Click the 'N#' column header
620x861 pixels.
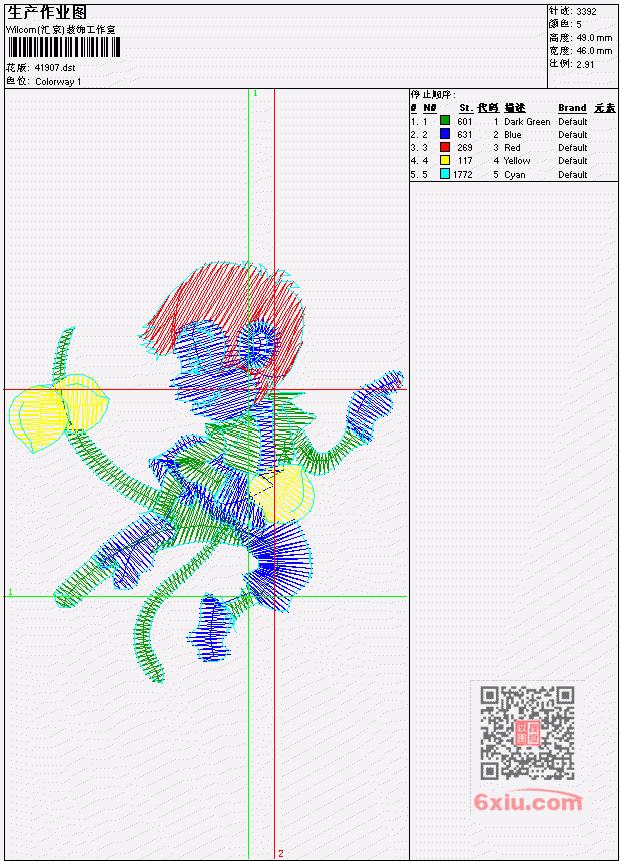point(429,108)
